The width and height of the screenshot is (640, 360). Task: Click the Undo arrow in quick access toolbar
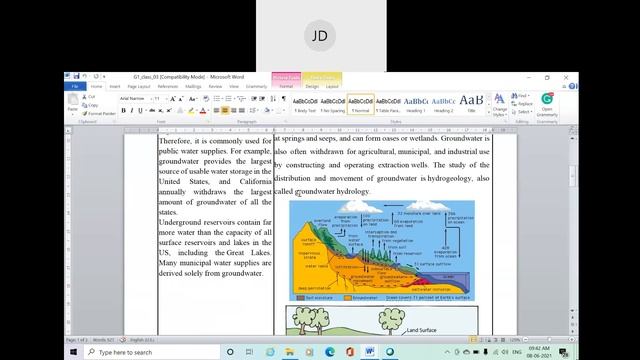[85, 76]
